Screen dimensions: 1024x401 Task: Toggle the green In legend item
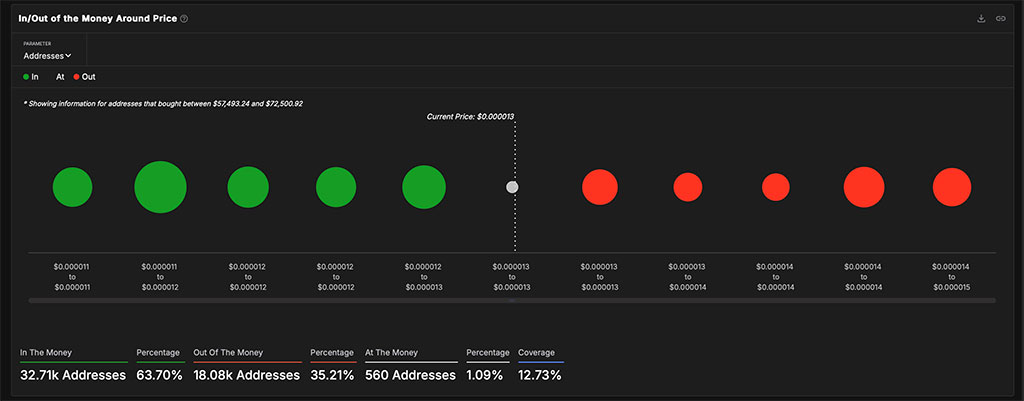coord(31,76)
